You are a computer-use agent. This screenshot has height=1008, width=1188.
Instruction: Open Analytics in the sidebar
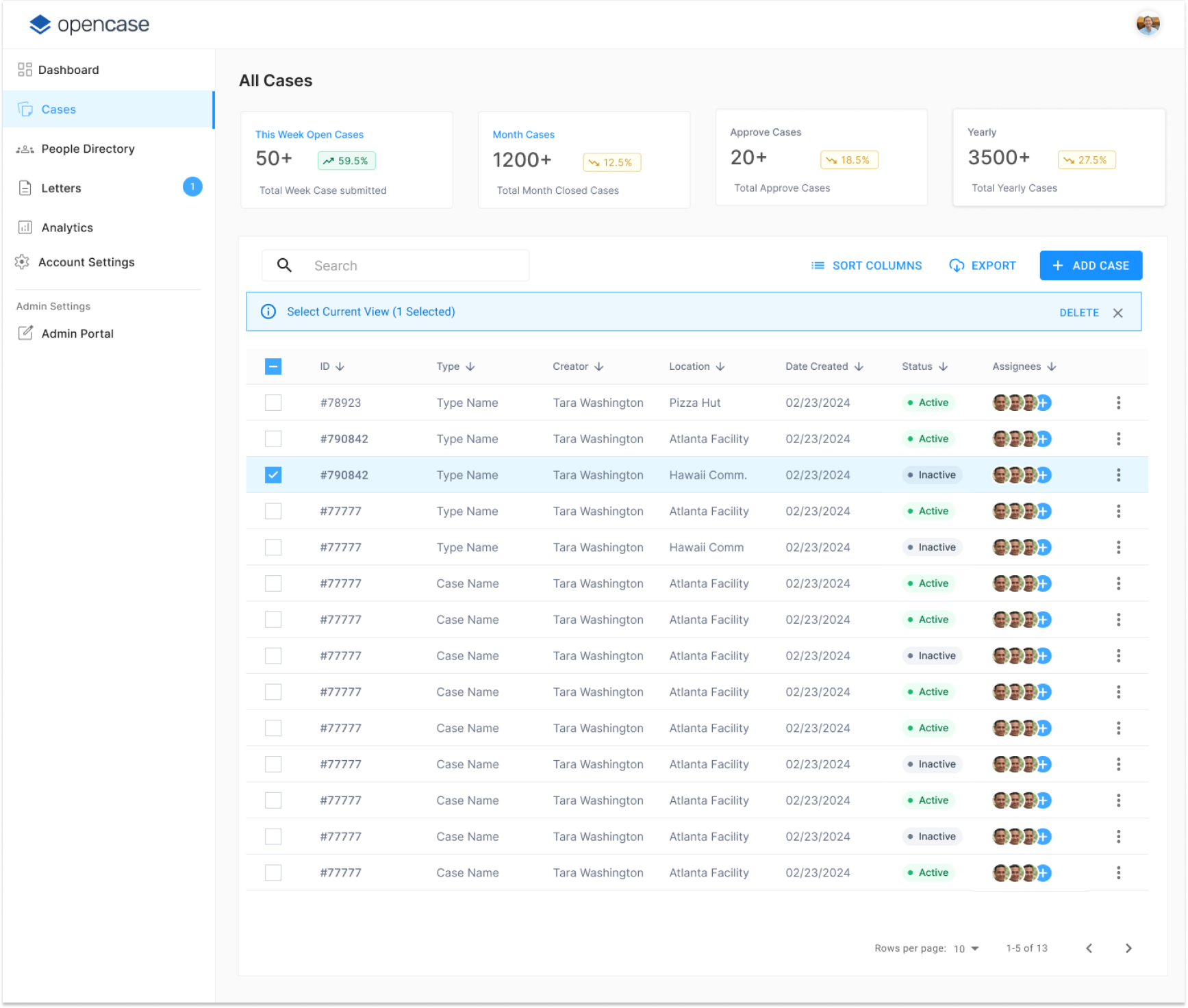(108, 227)
